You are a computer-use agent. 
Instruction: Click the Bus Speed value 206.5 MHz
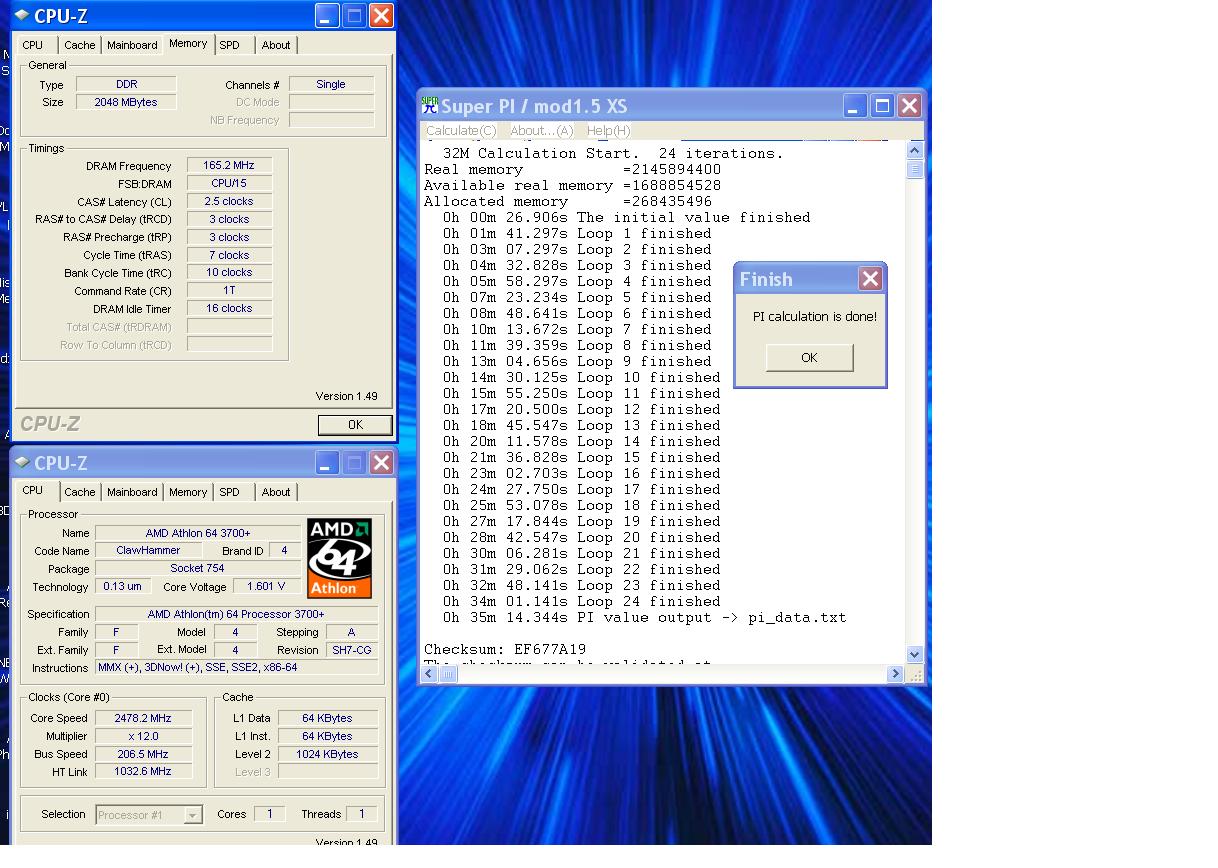click(143, 754)
